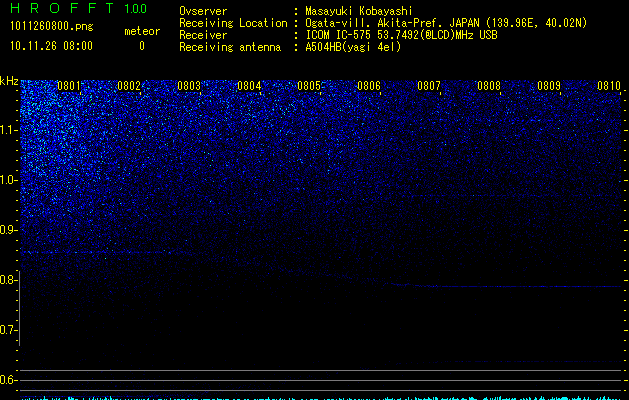The width and height of the screenshot is (629, 400).
Task: Click the meteor label
Action: pos(142,31)
